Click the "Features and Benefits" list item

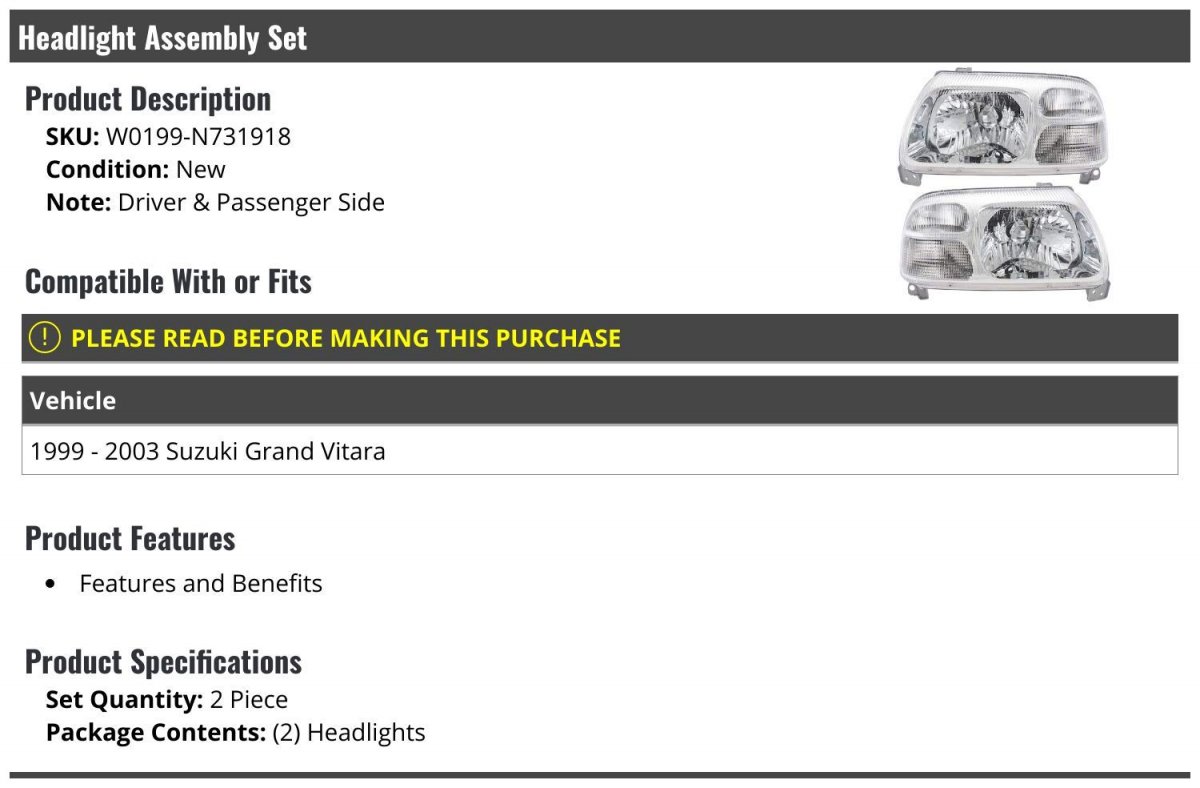click(201, 584)
